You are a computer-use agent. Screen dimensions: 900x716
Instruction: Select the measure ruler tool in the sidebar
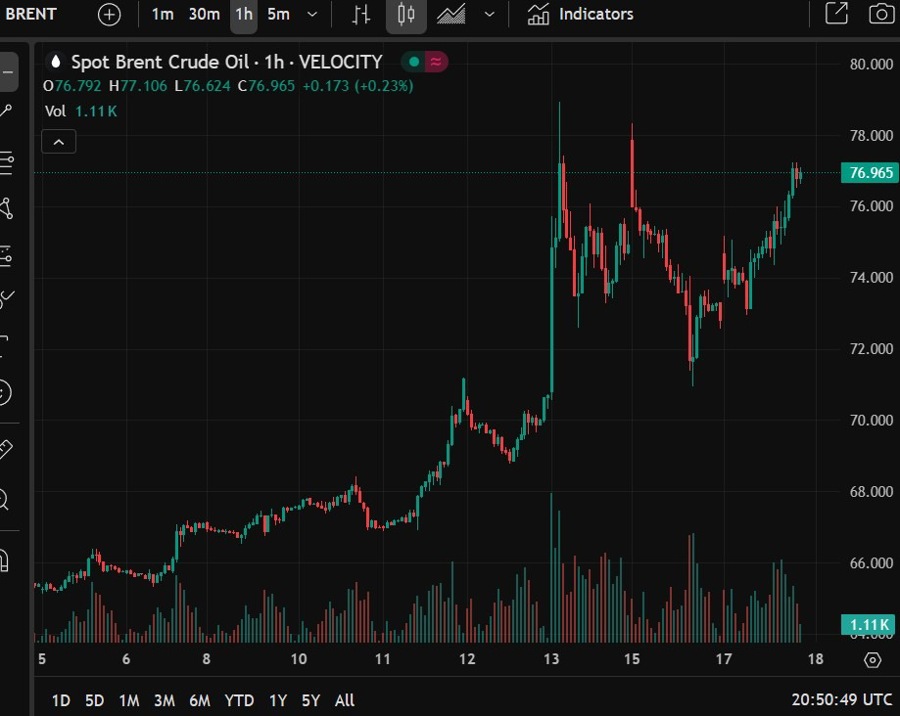(5, 449)
